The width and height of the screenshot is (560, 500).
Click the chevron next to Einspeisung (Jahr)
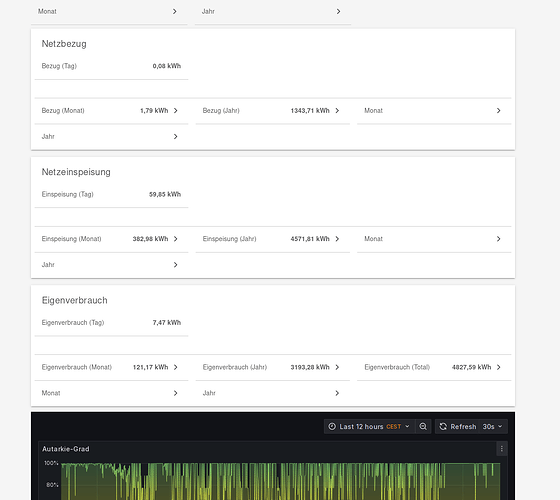[337, 239]
